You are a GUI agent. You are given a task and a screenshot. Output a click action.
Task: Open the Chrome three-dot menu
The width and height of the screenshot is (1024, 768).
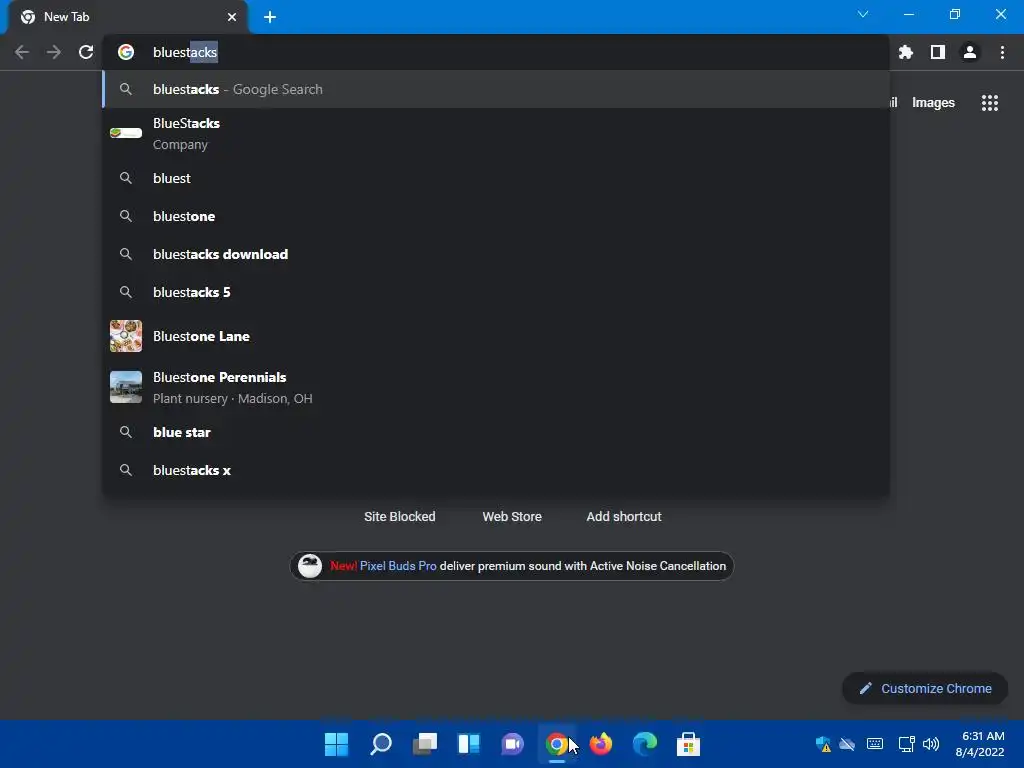coord(1002,52)
